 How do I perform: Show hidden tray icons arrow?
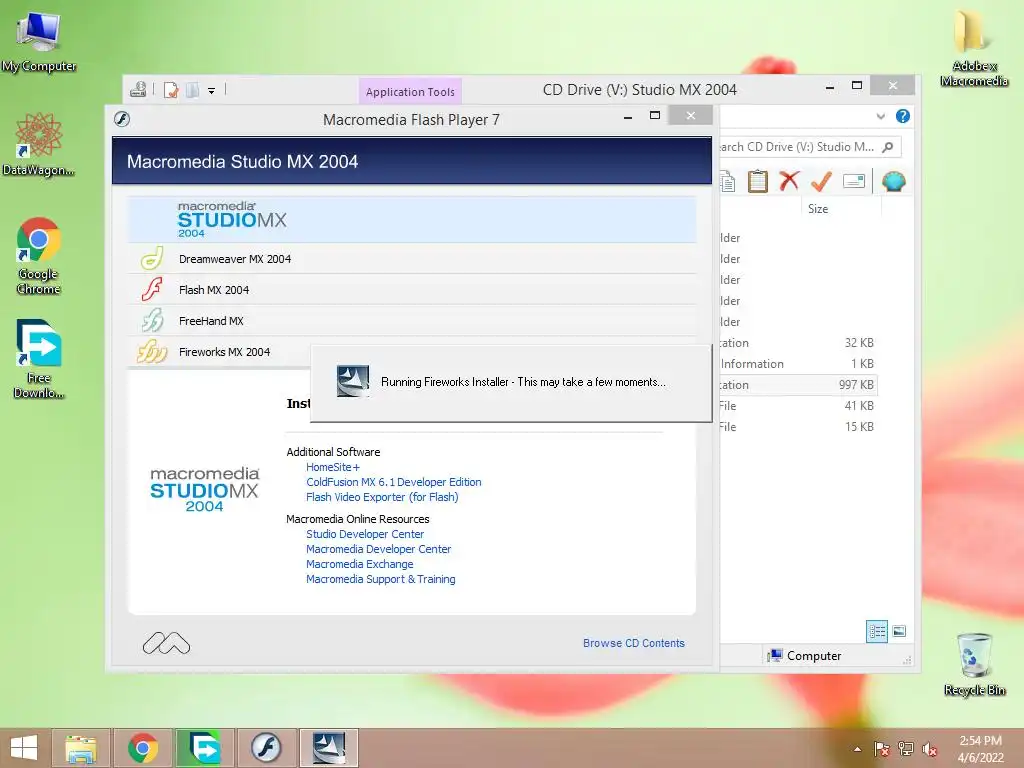pyautogui.click(x=857, y=749)
